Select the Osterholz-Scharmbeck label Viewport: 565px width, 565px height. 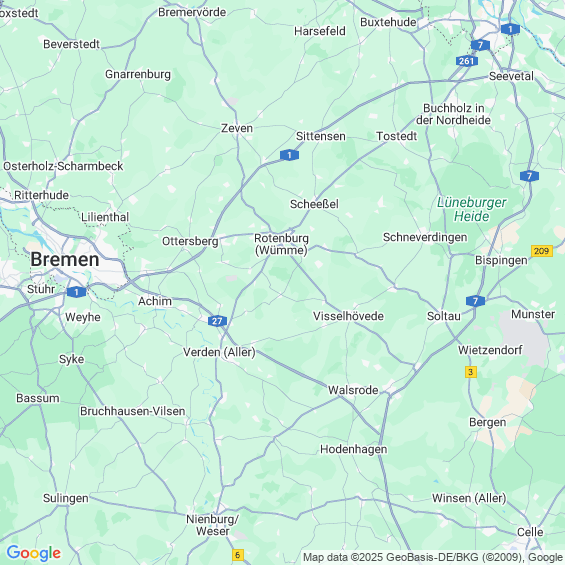click(63, 166)
